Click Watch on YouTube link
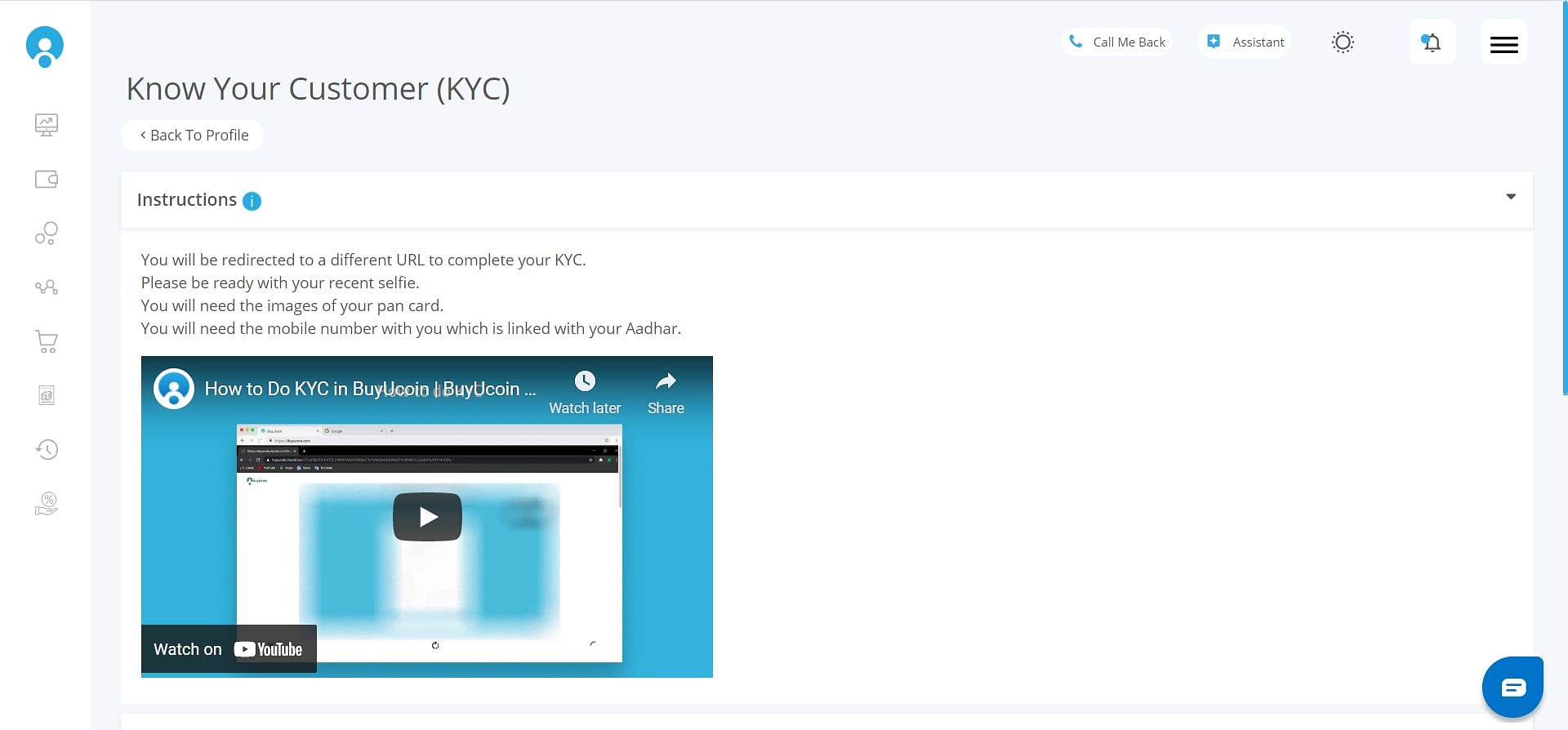 229,649
